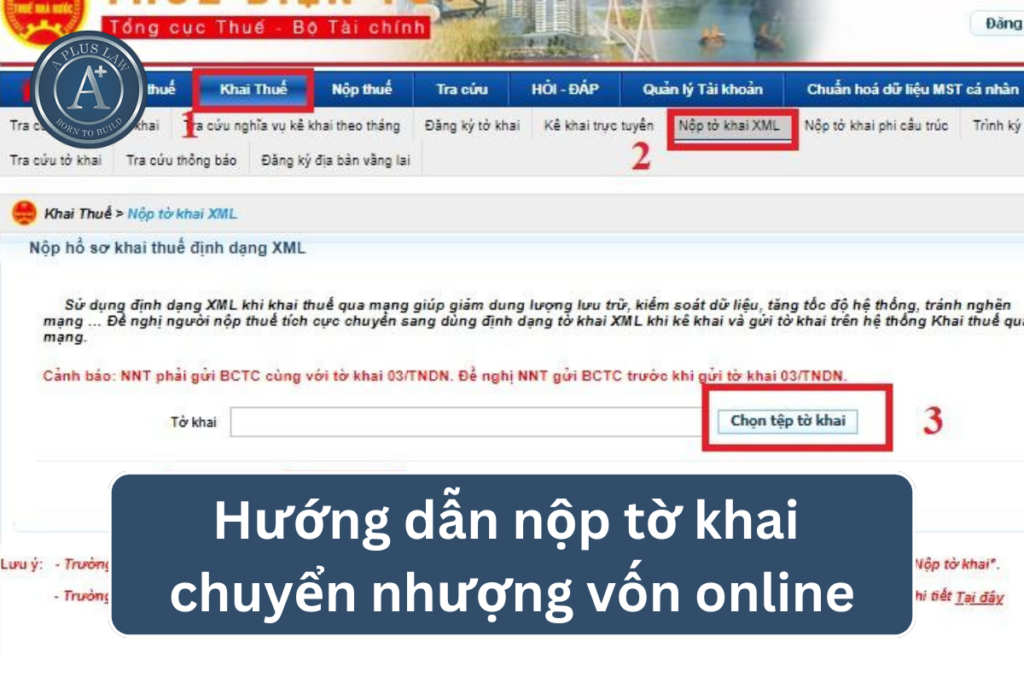Open the Khai Thuế menu tab

tap(253, 89)
